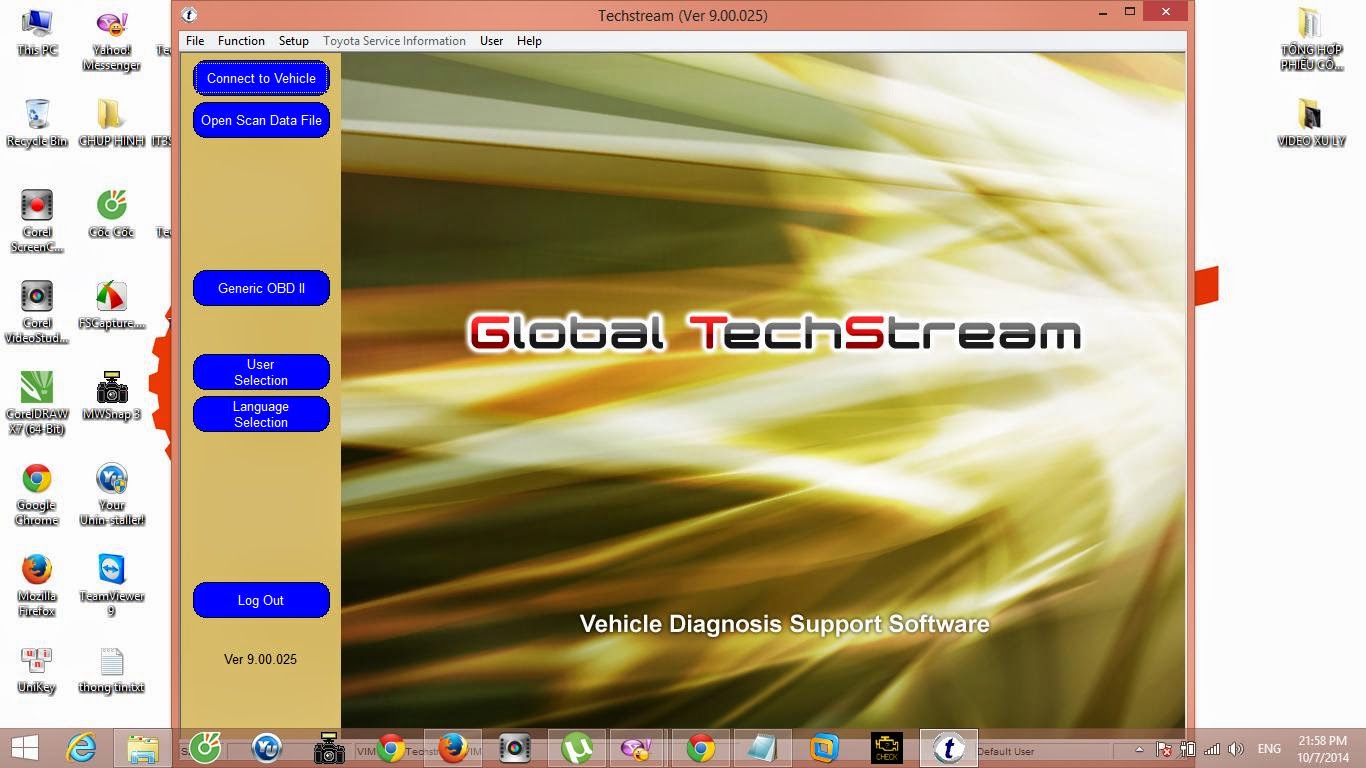Select the FSCapture desktop icon
This screenshot has width=1366, height=768.
pyautogui.click(x=111, y=305)
